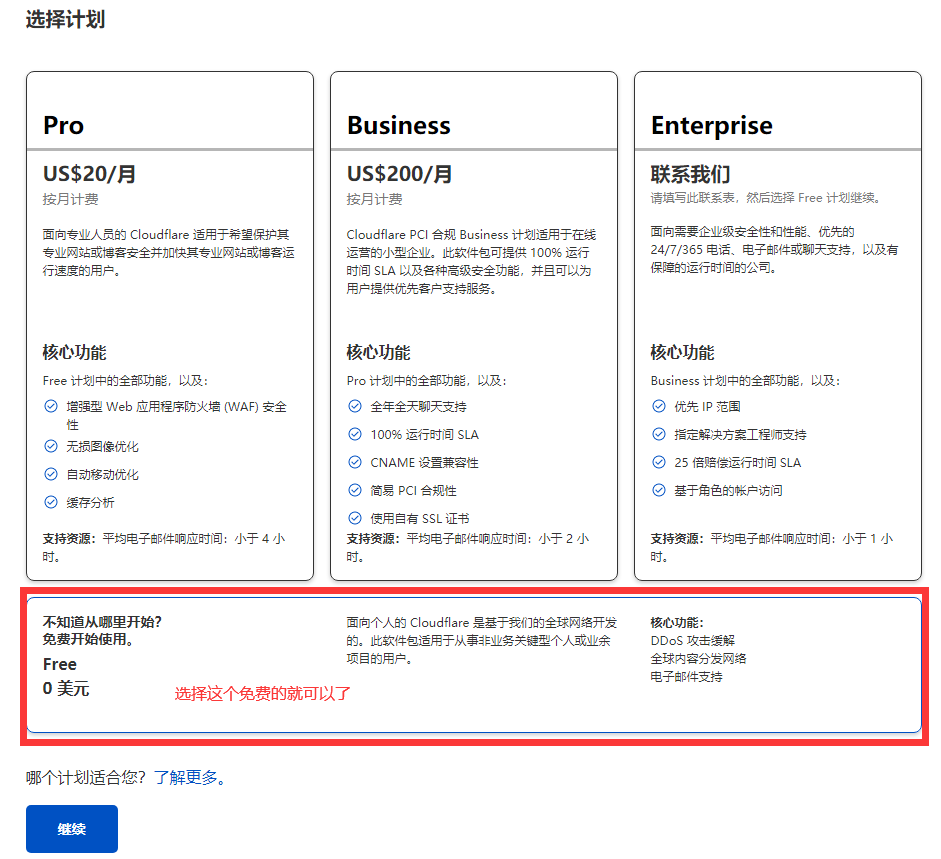
Task: Select the Pro plan card heading
Action: tap(63, 125)
